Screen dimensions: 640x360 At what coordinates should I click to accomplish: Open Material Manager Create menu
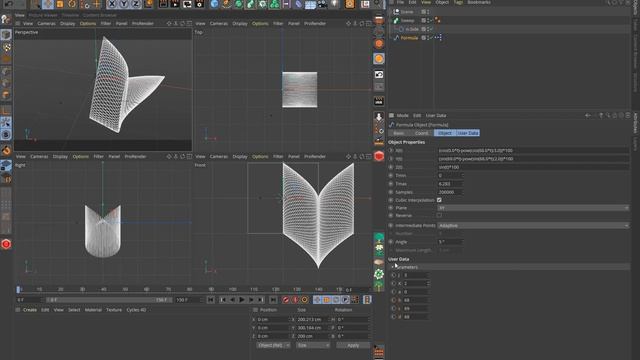click(x=30, y=310)
